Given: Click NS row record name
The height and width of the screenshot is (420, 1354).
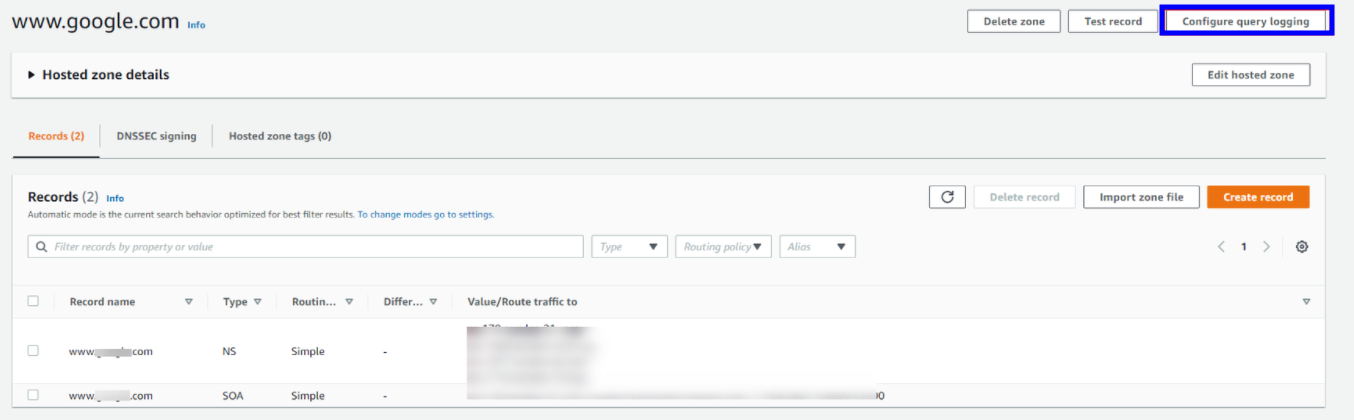Looking at the screenshot, I should [x=111, y=351].
